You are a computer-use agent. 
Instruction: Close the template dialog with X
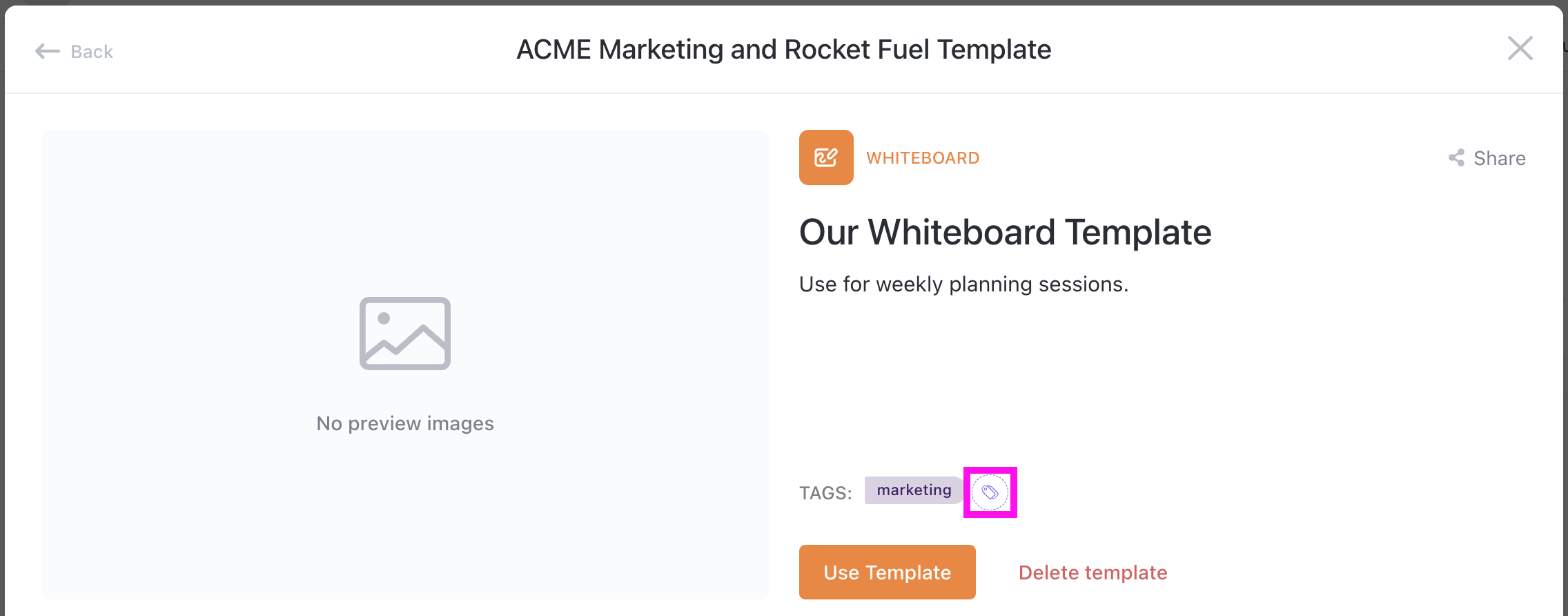(x=1520, y=48)
